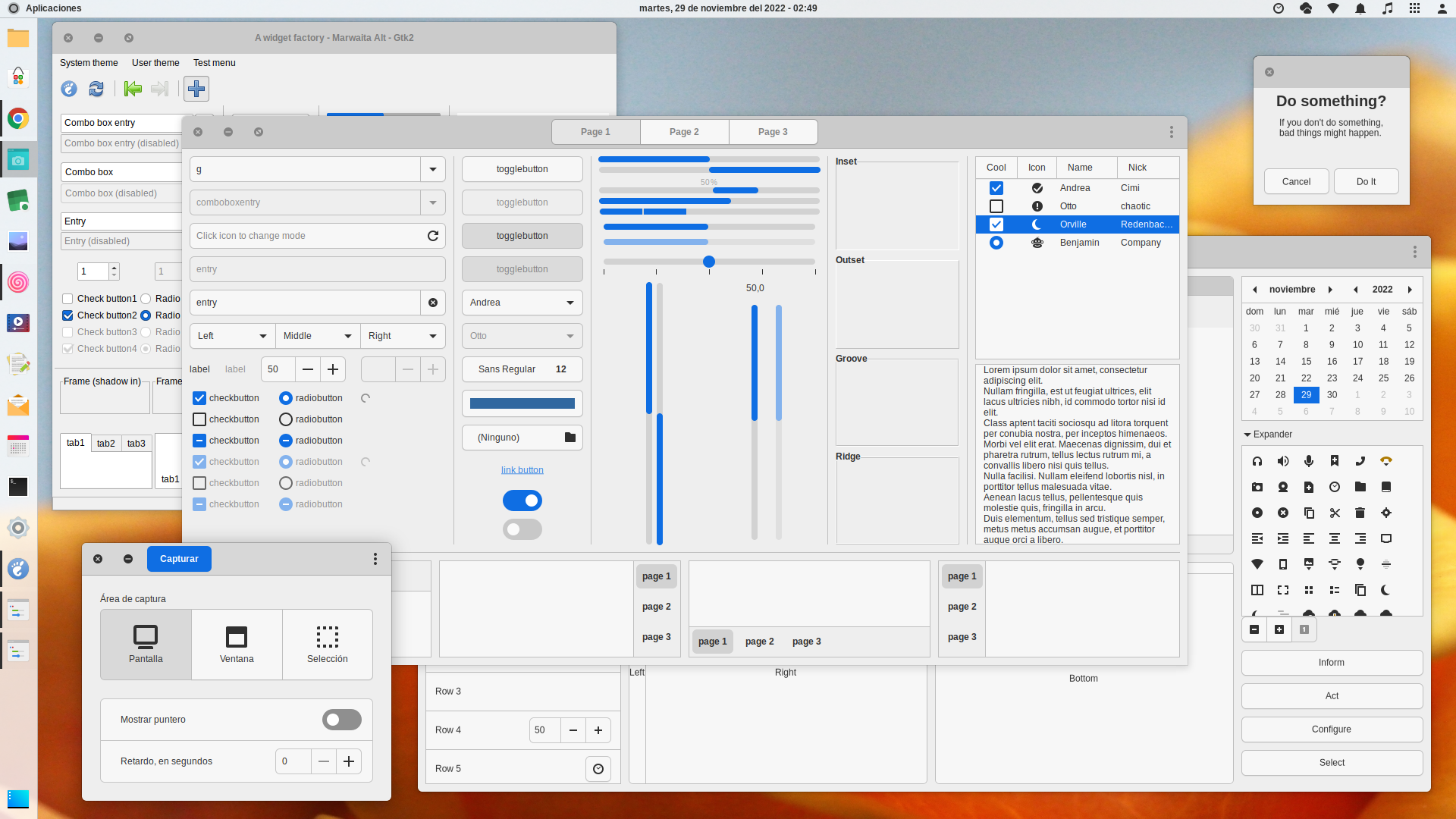The height and width of the screenshot is (819, 1456).
Task: Open the Andrea dropdown
Action: tap(522, 303)
